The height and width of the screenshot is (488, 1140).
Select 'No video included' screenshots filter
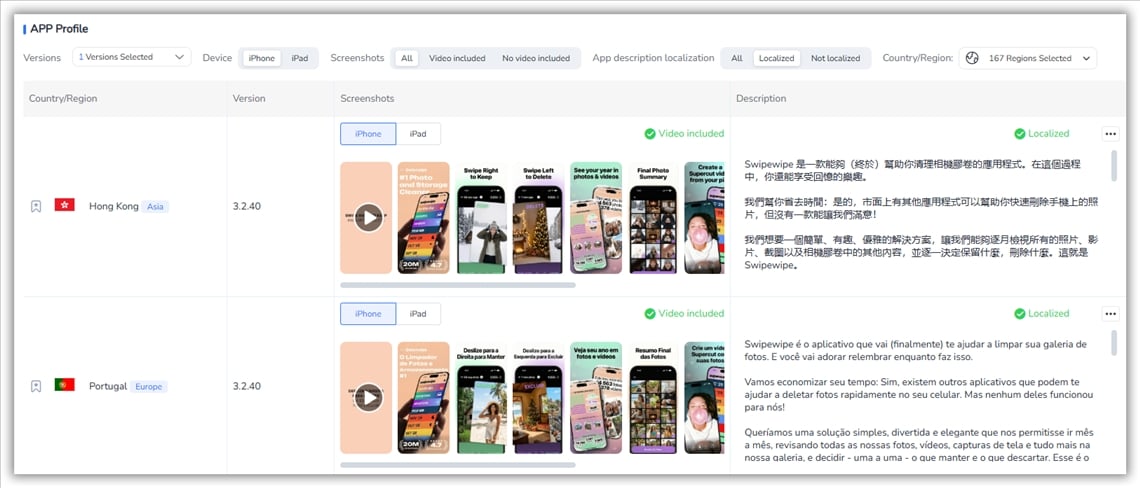pyautogui.click(x=536, y=58)
